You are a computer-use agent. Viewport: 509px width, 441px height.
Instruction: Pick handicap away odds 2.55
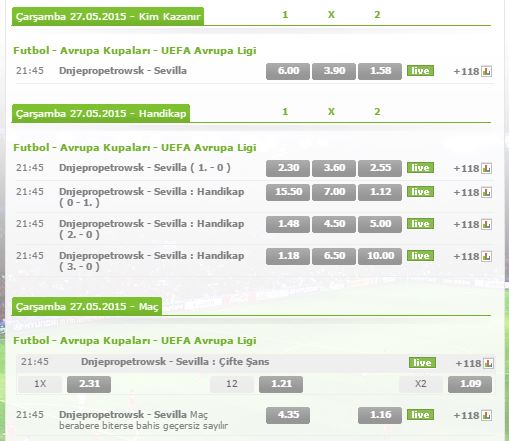point(380,168)
